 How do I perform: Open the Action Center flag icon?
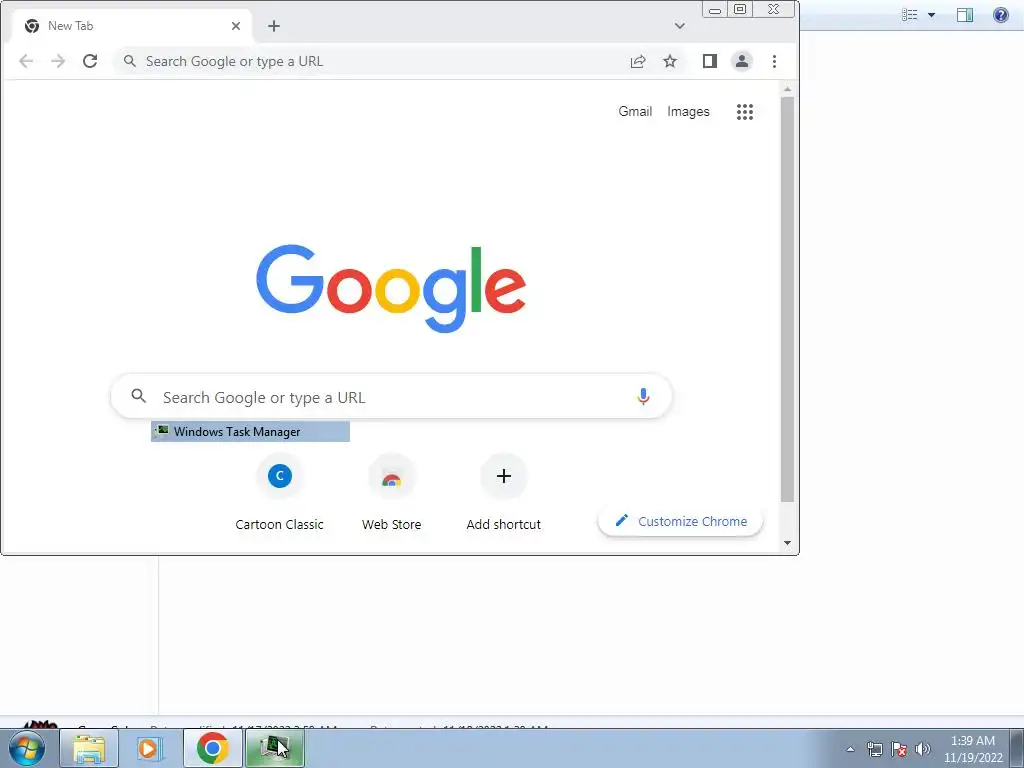(x=899, y=749)
